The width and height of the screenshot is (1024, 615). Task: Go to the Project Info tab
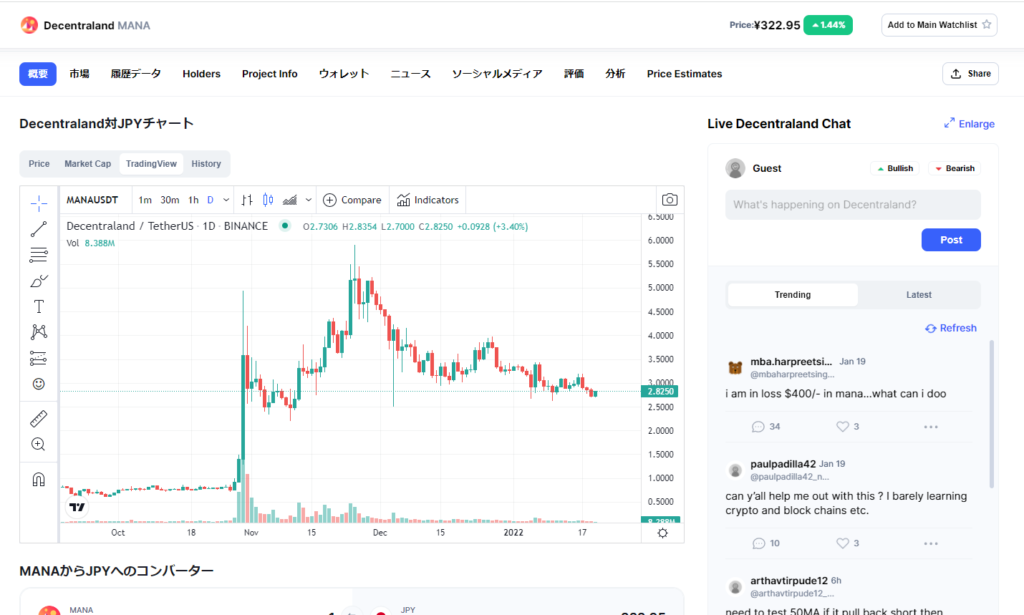pos(270,74)
